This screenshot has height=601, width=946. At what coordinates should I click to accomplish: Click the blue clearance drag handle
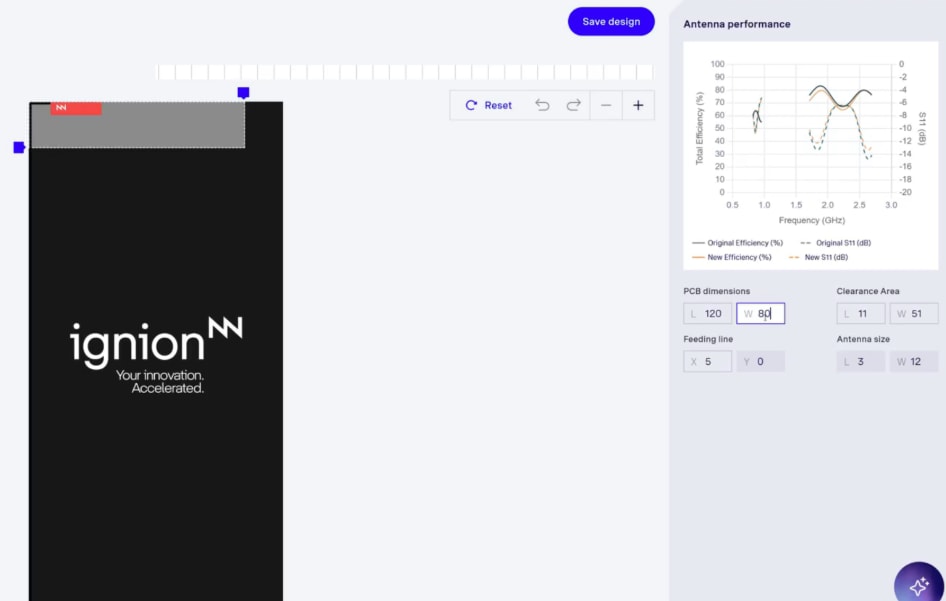click(x=242, y=91)
